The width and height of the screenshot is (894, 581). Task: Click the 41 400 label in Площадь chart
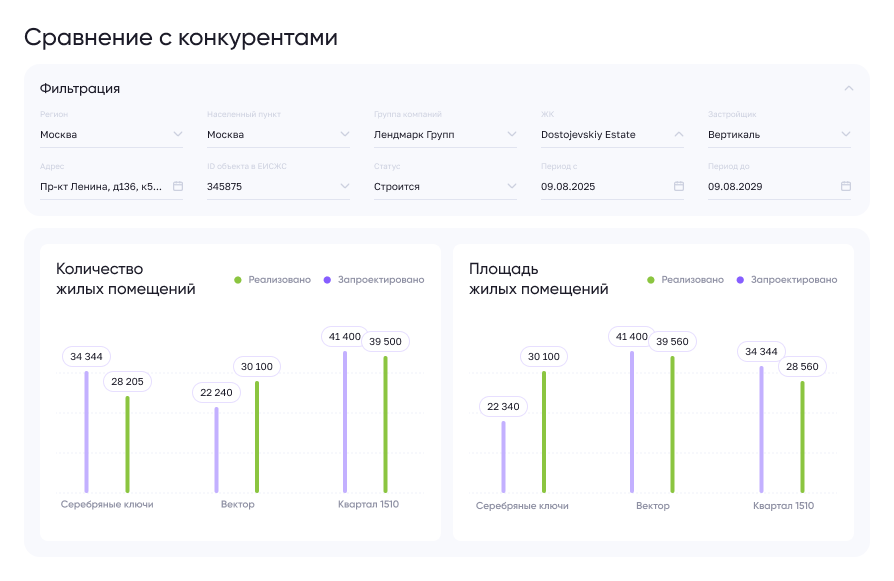(632, 336)
